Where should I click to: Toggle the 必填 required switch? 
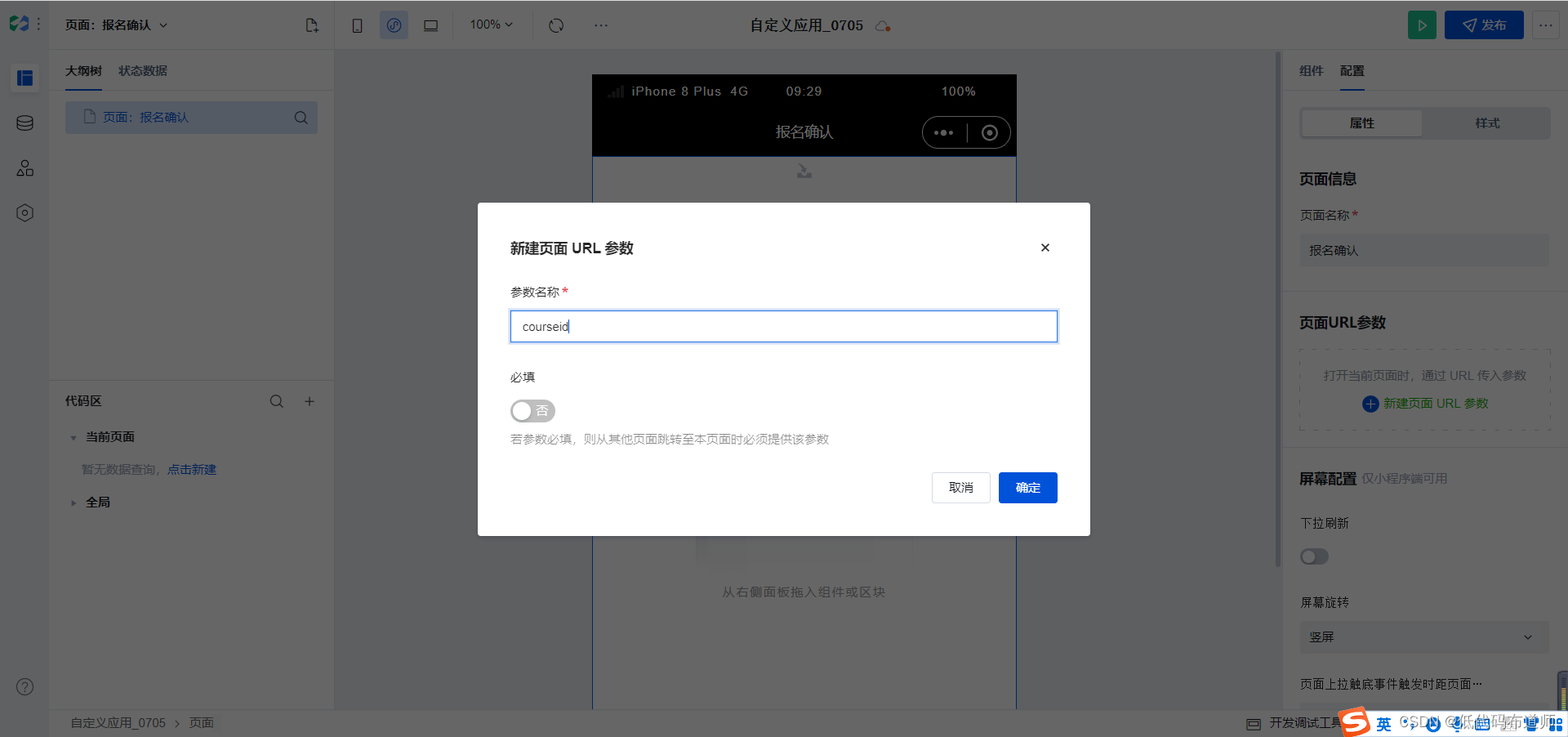click(532, 411)
